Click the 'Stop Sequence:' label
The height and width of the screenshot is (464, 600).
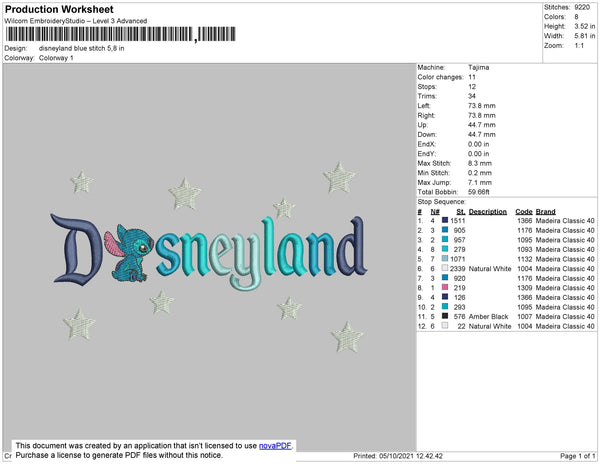[442, 202]
